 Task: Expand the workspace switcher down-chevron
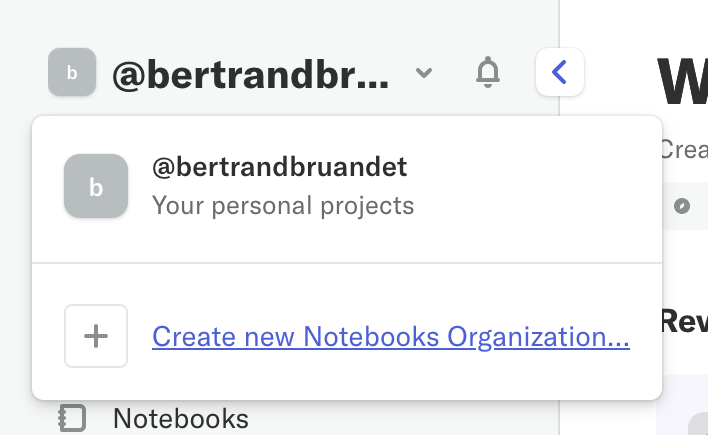pyautogui.click(x=424, y=73)
